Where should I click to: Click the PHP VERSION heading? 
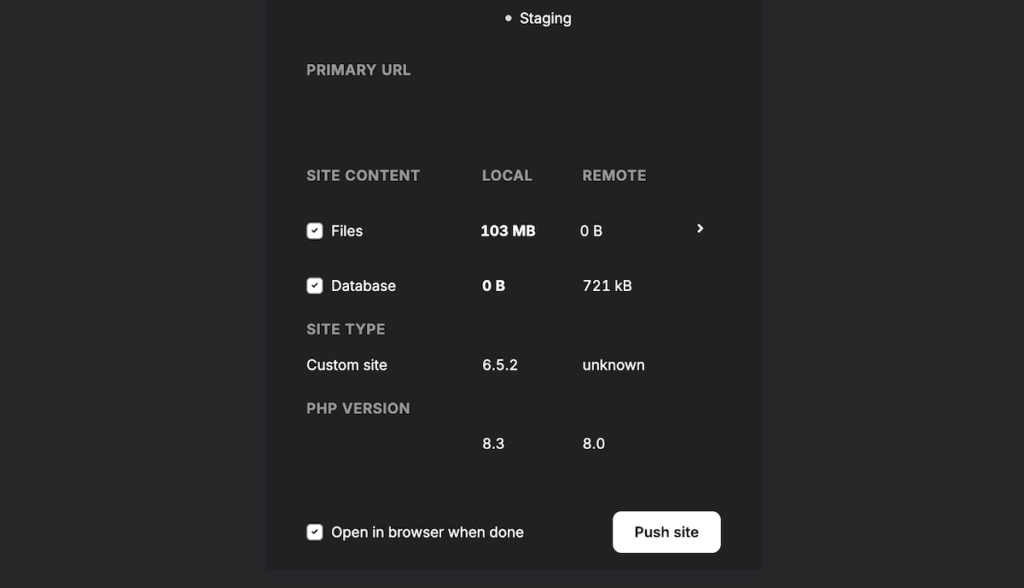coord(358,408)
